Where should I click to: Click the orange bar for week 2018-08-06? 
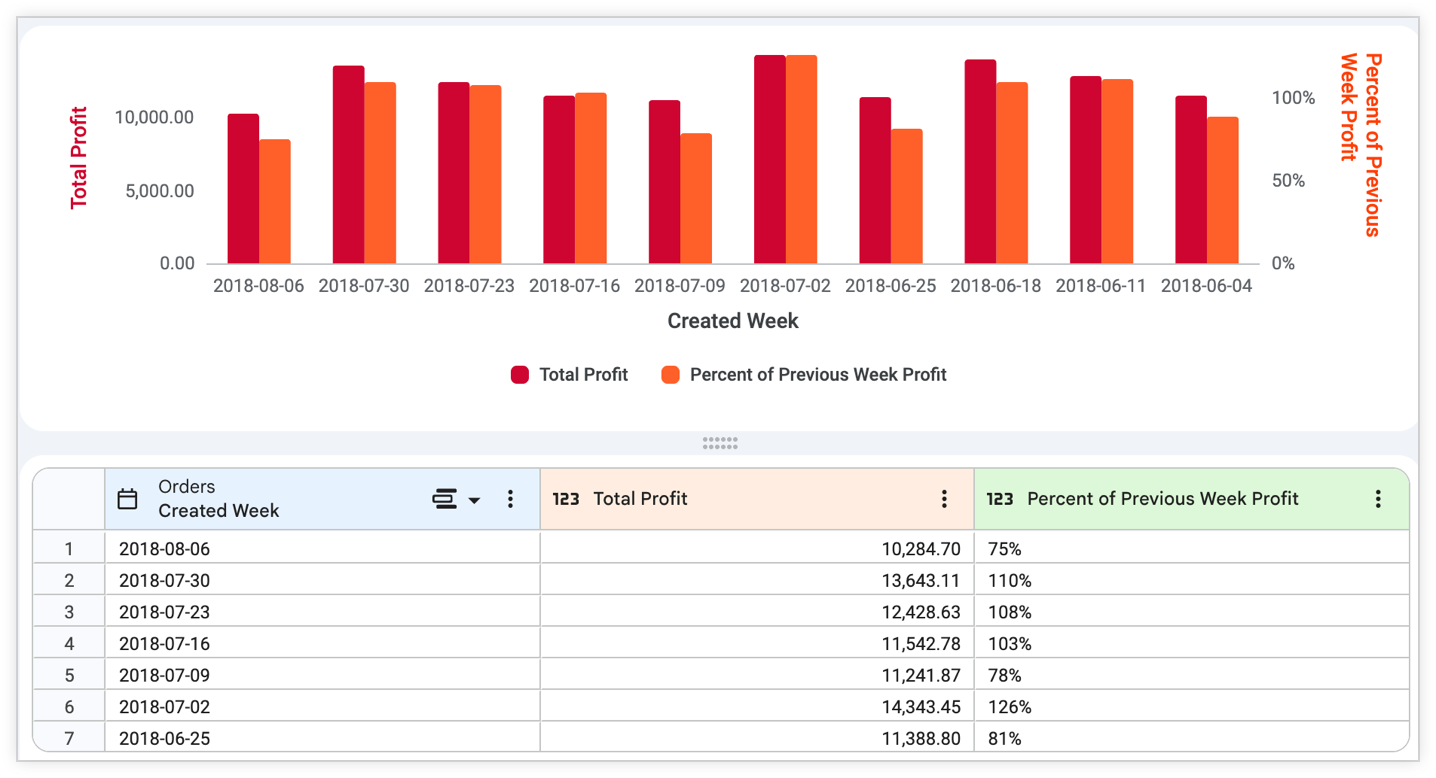tap(275, 202)
